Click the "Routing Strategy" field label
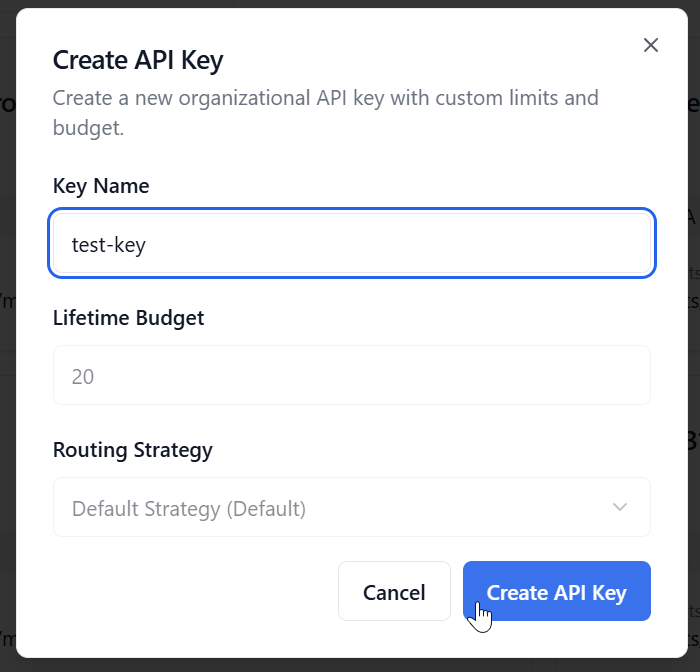The width and height of the screenshot is (700, 672). tap(133, 450)
